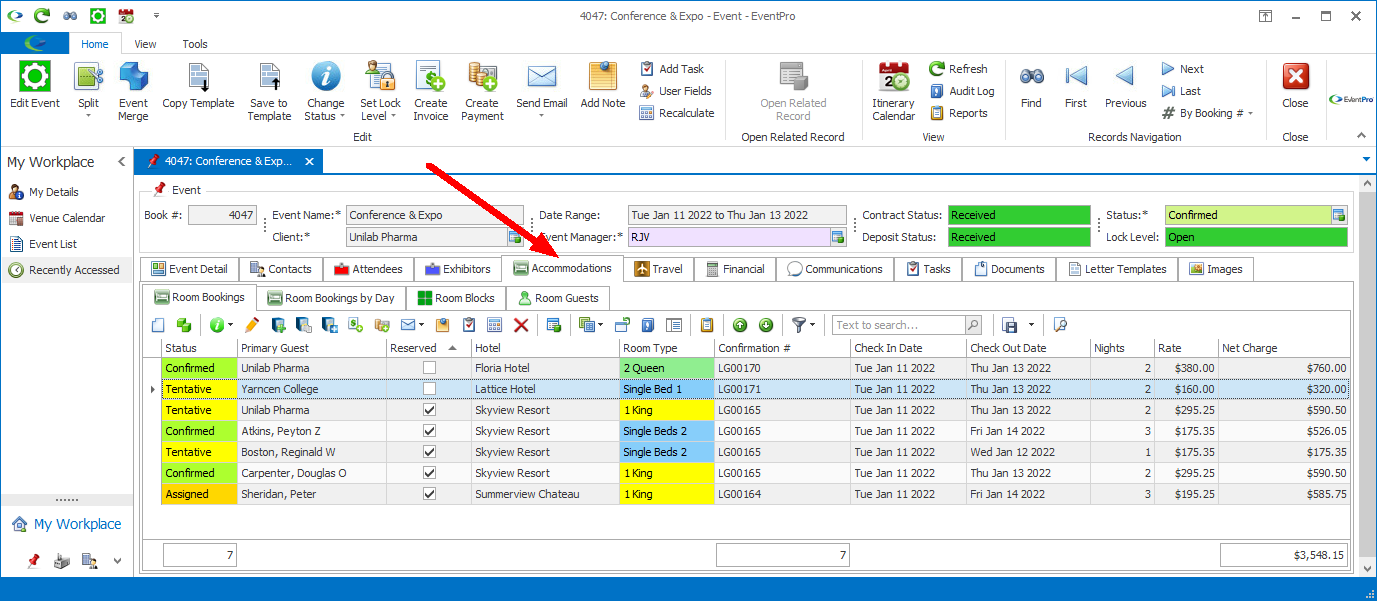
Task: Open the Financial tab
Action: coord(735,269)
